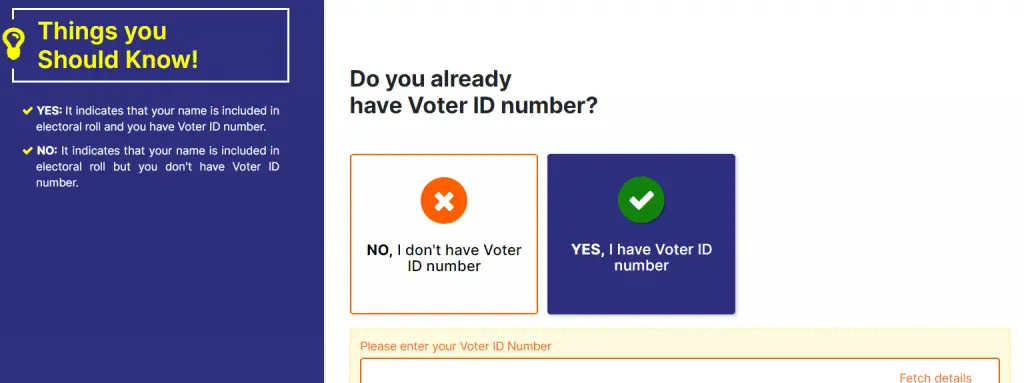Click the "Things you Should Know!" heading
1024x383 pixels.
pyautogui.click(x=118, y=45)
